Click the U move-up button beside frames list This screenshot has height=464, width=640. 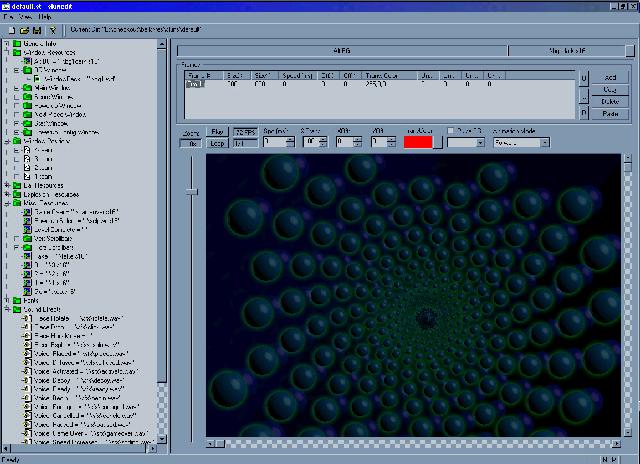(584, 77)
